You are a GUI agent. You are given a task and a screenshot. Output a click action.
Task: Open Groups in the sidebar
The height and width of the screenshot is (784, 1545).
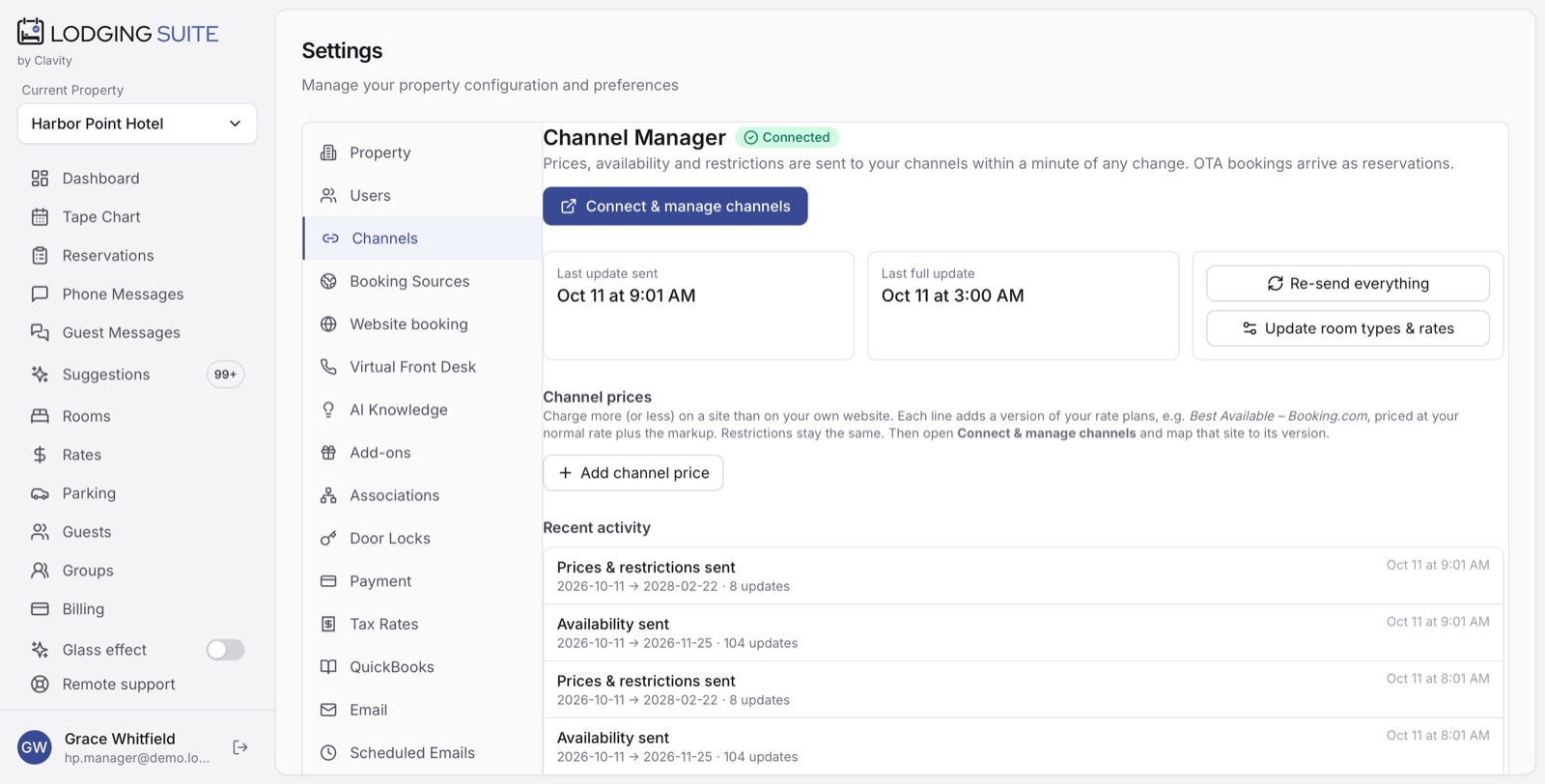point(137,571)
